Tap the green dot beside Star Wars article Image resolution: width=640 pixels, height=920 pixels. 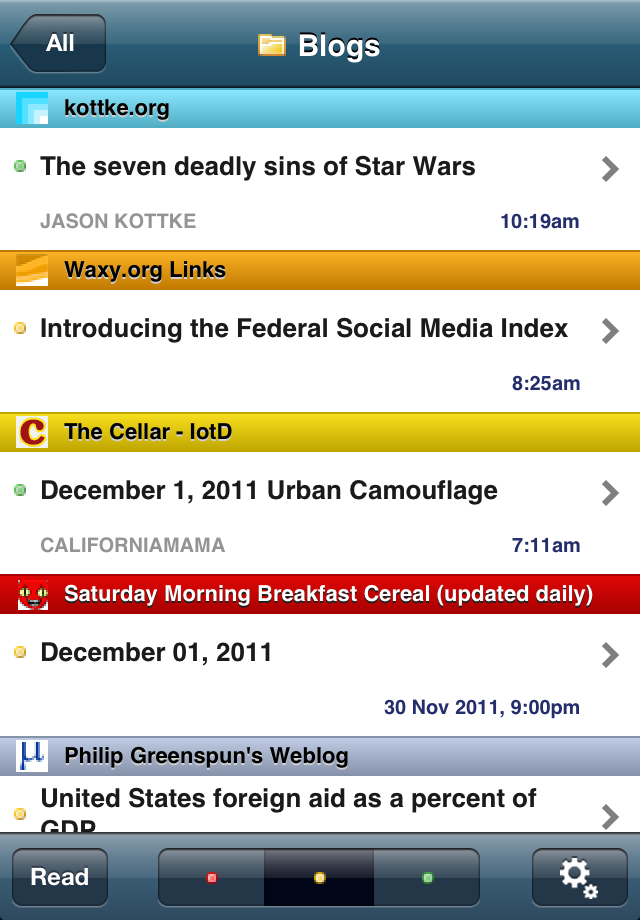click(20, 167)
